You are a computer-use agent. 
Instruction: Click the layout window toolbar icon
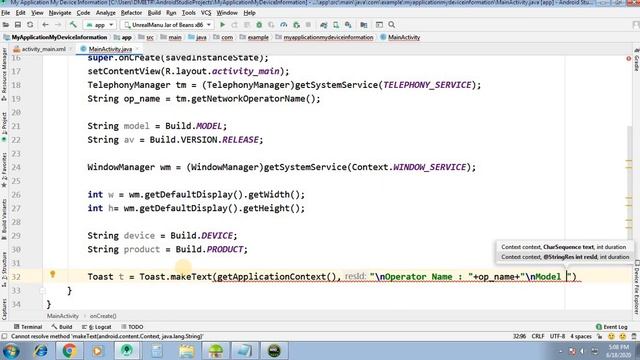(x=379, y=25)
